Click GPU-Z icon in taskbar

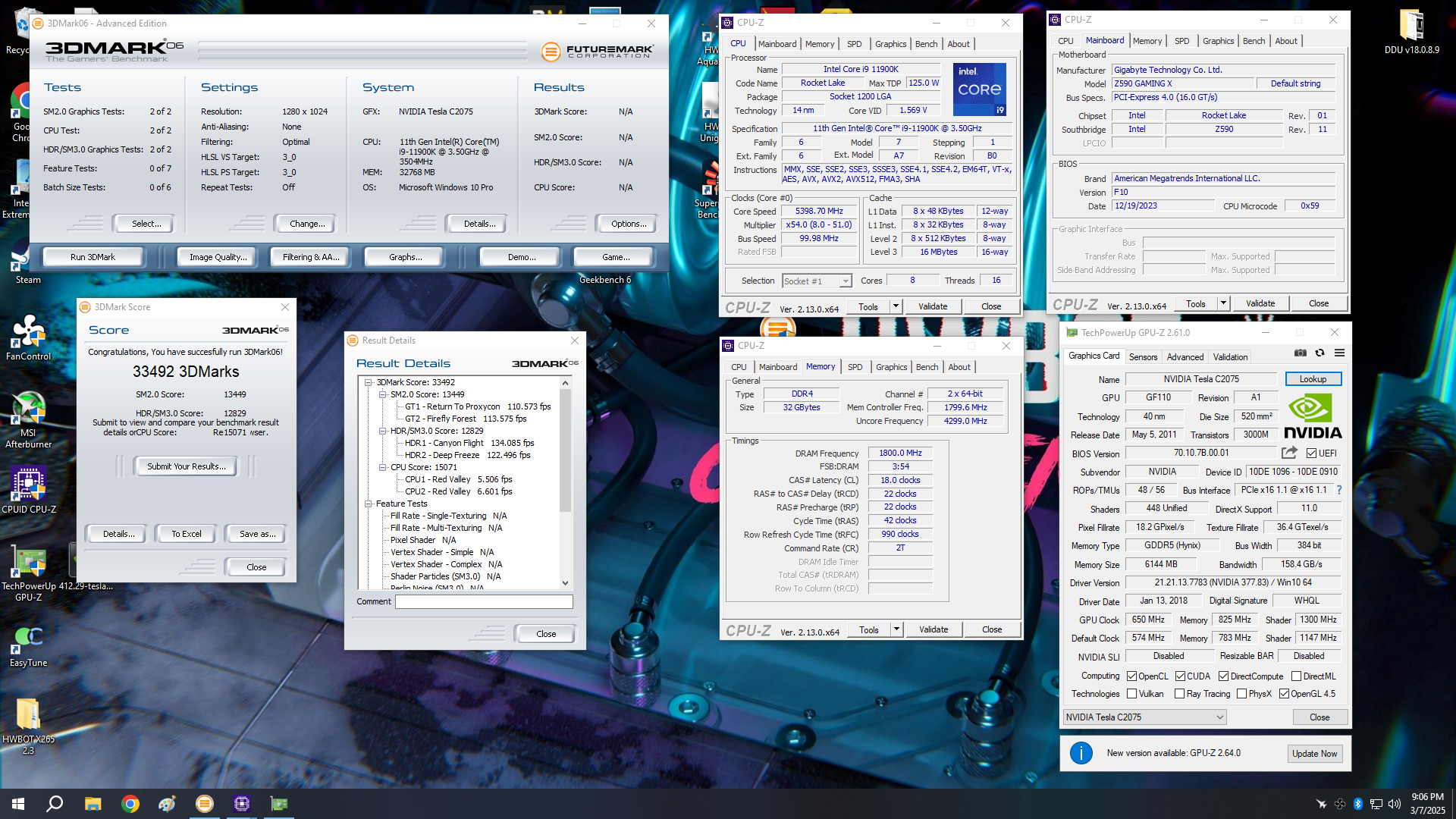coord(279,804)
